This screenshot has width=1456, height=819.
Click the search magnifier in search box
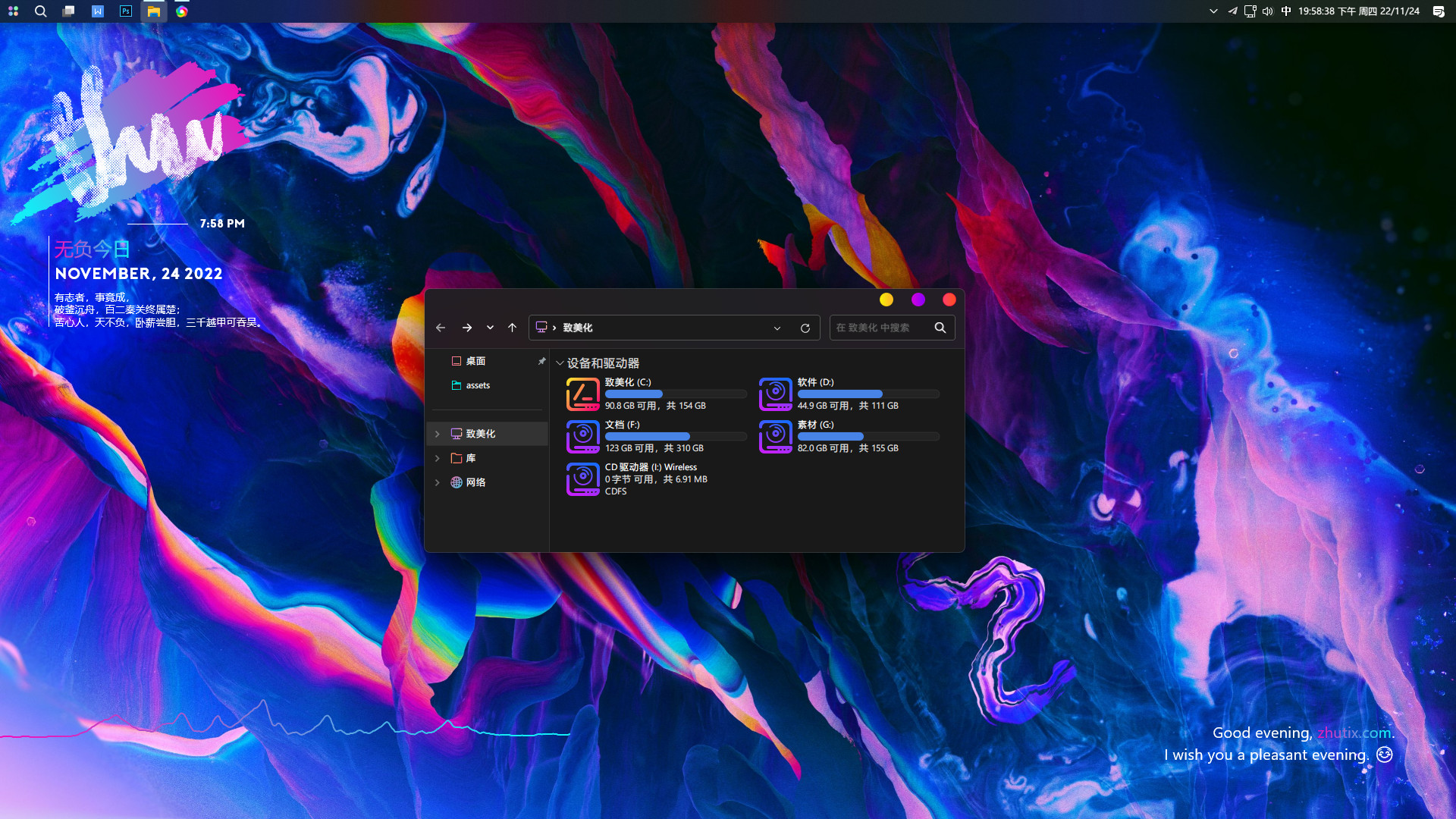940,328
